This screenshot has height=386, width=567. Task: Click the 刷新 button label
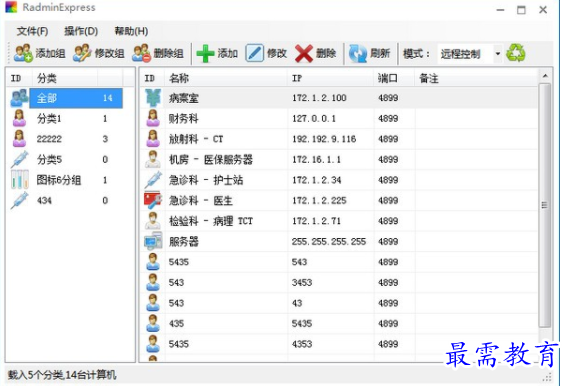(380, 54)
